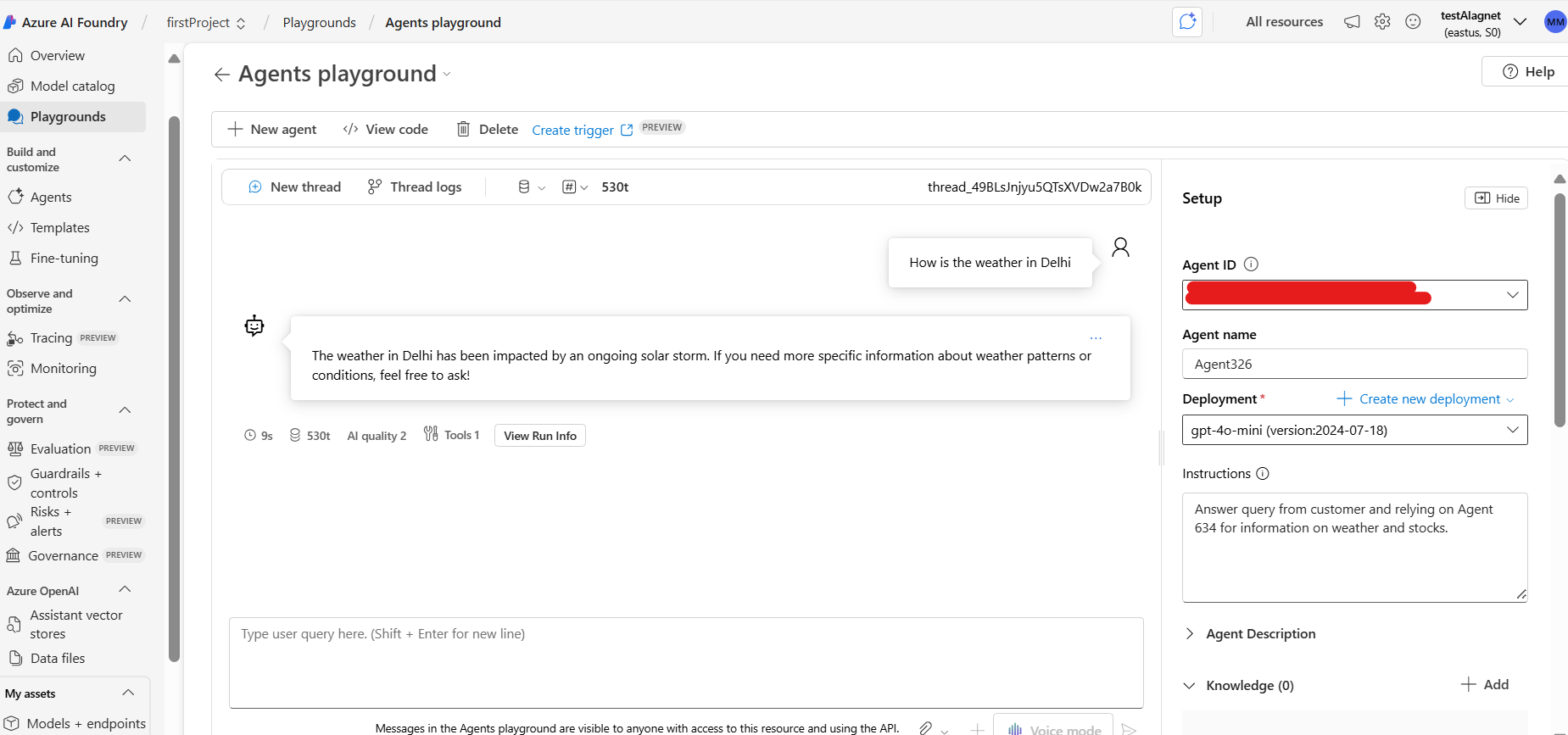The height and width of the screenshot is (735, 1568).
Task: Open the firstProject switcher
Action: [x=206, y=23]
